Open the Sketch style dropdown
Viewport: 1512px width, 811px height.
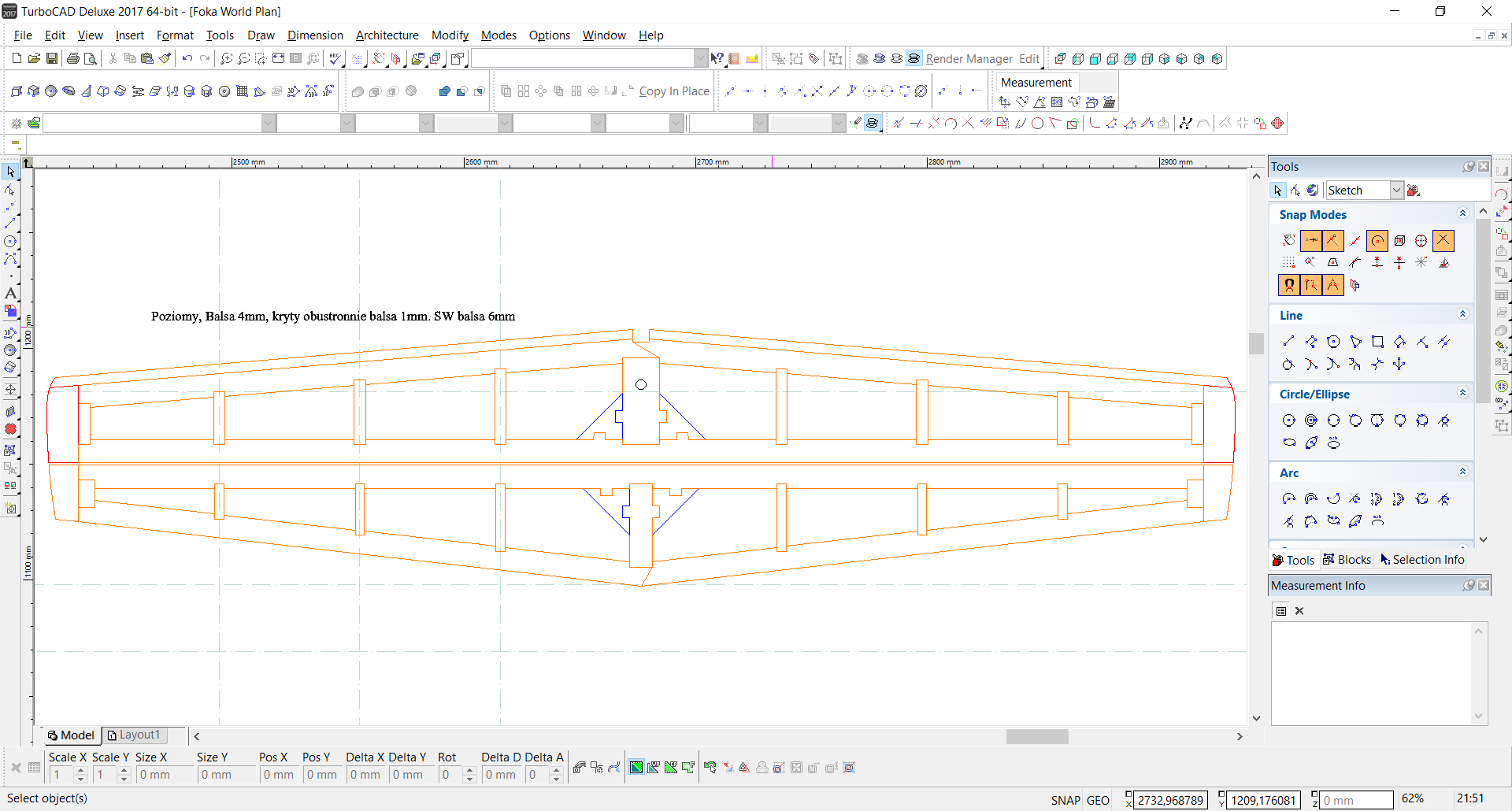1396,191
